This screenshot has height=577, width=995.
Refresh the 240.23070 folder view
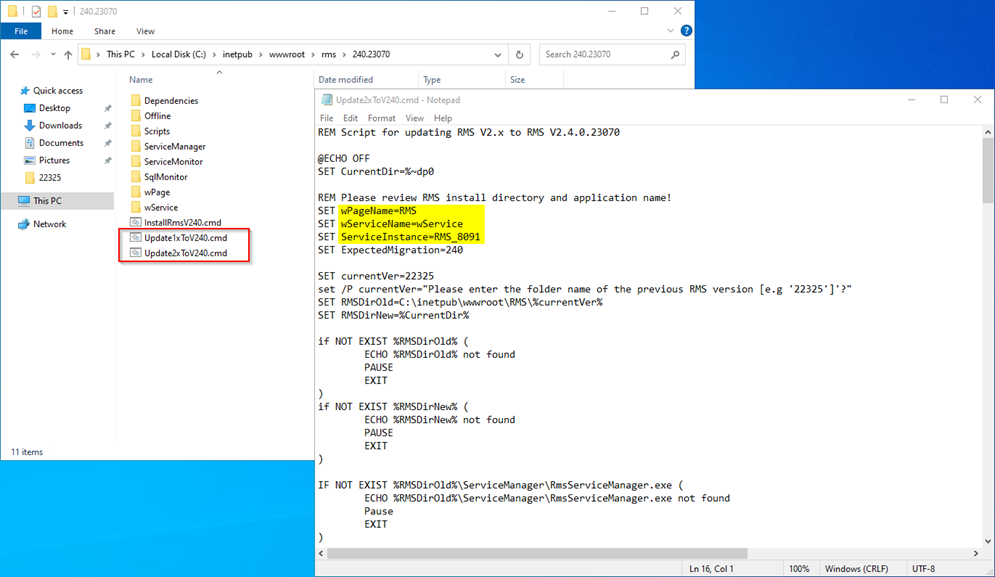pos(519,55)
